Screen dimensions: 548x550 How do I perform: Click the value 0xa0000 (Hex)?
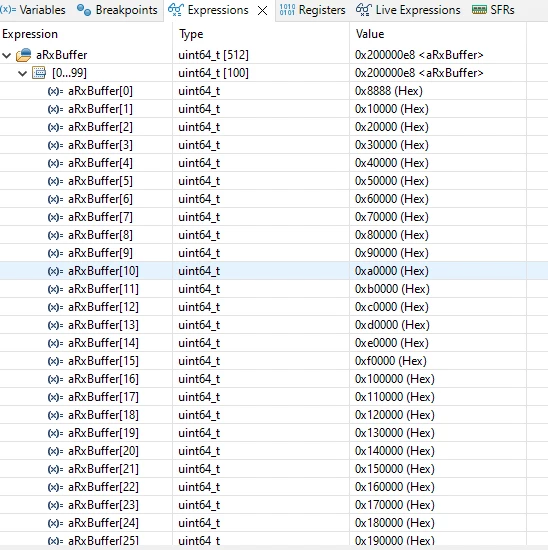point(392,271)
